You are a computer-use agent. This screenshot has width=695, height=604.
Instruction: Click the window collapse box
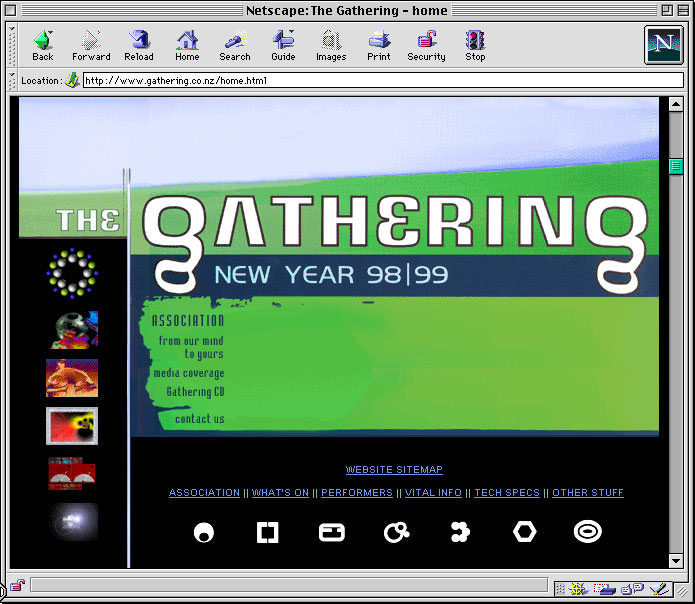pos(683,10)
